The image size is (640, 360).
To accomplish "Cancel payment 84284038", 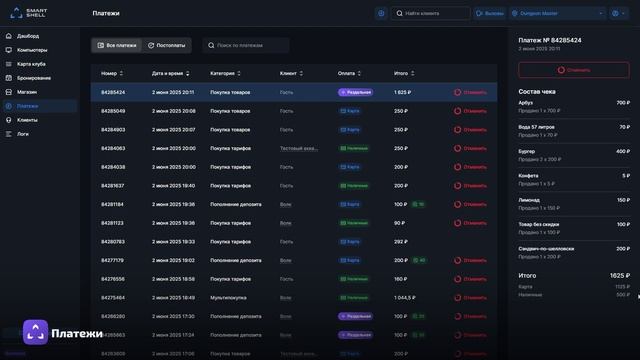I will pos(470,167).
